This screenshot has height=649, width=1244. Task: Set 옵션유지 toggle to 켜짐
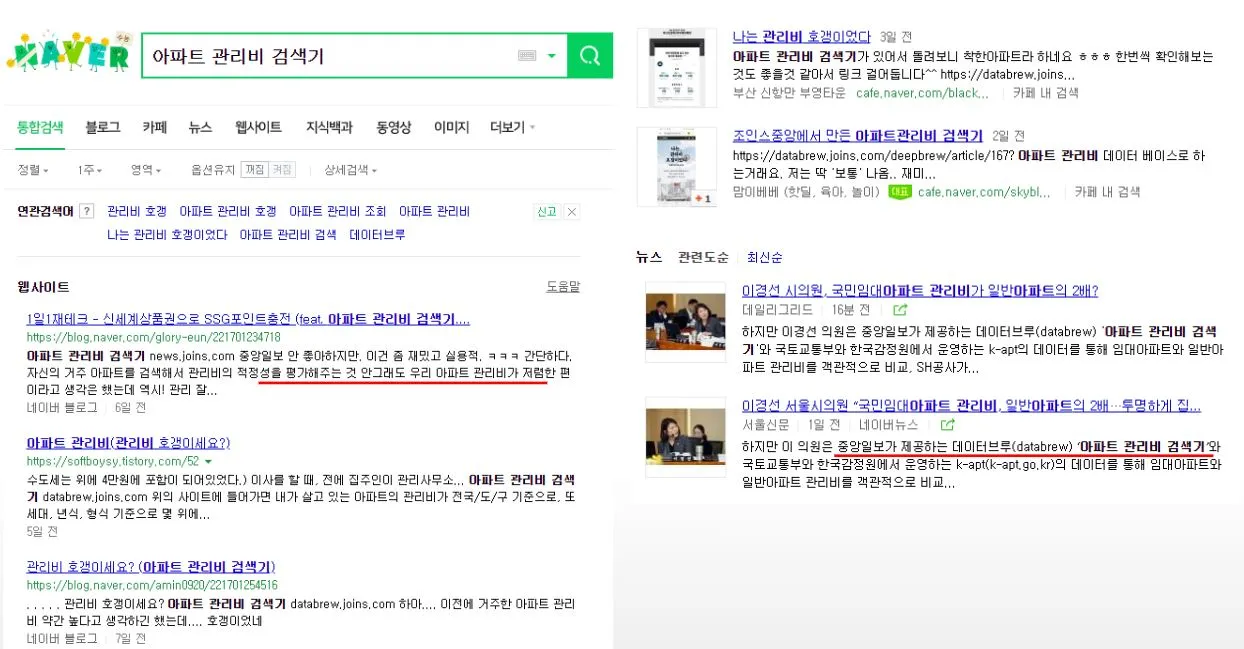(283, 170)
